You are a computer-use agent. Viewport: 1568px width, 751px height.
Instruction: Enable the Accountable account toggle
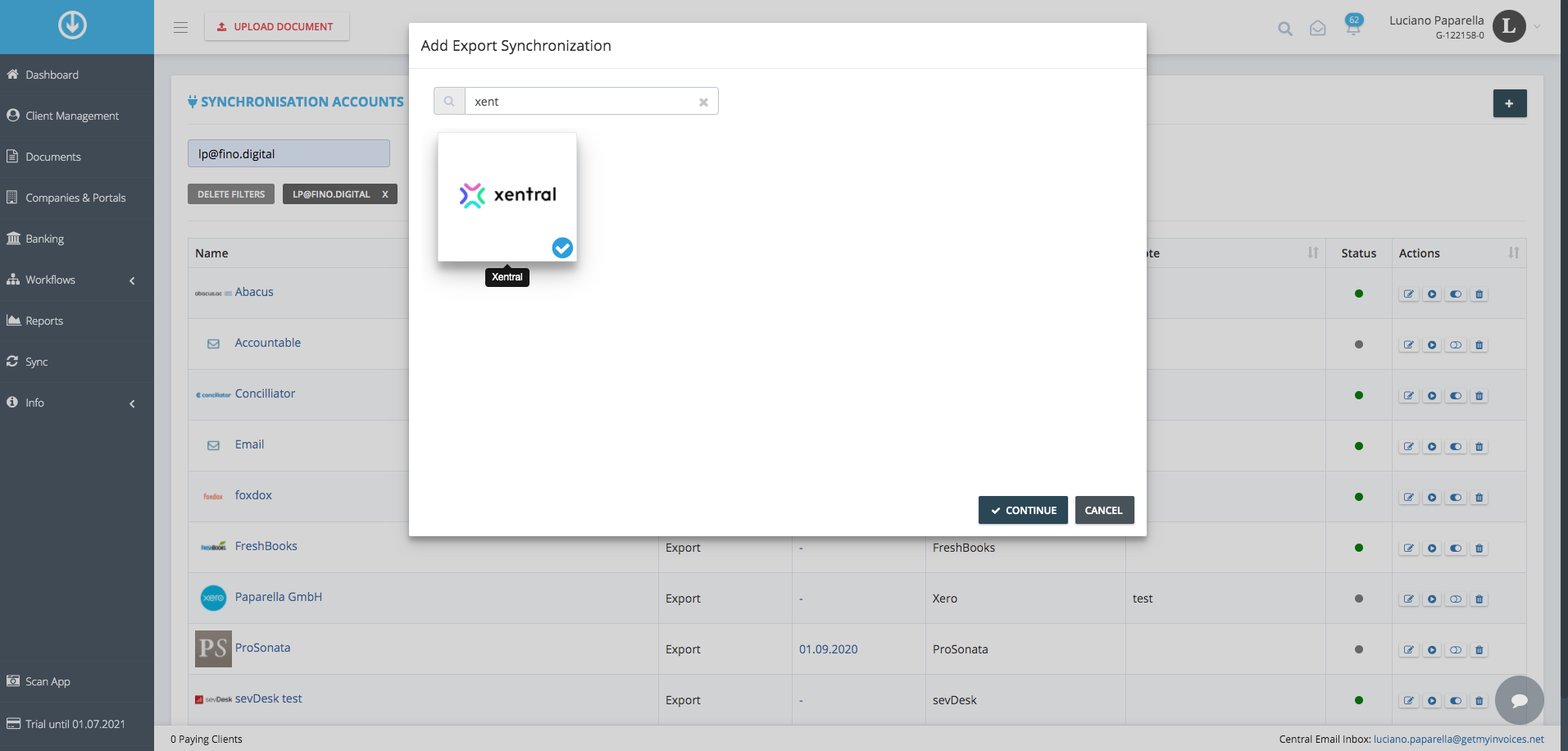[x=1456, y=344]
